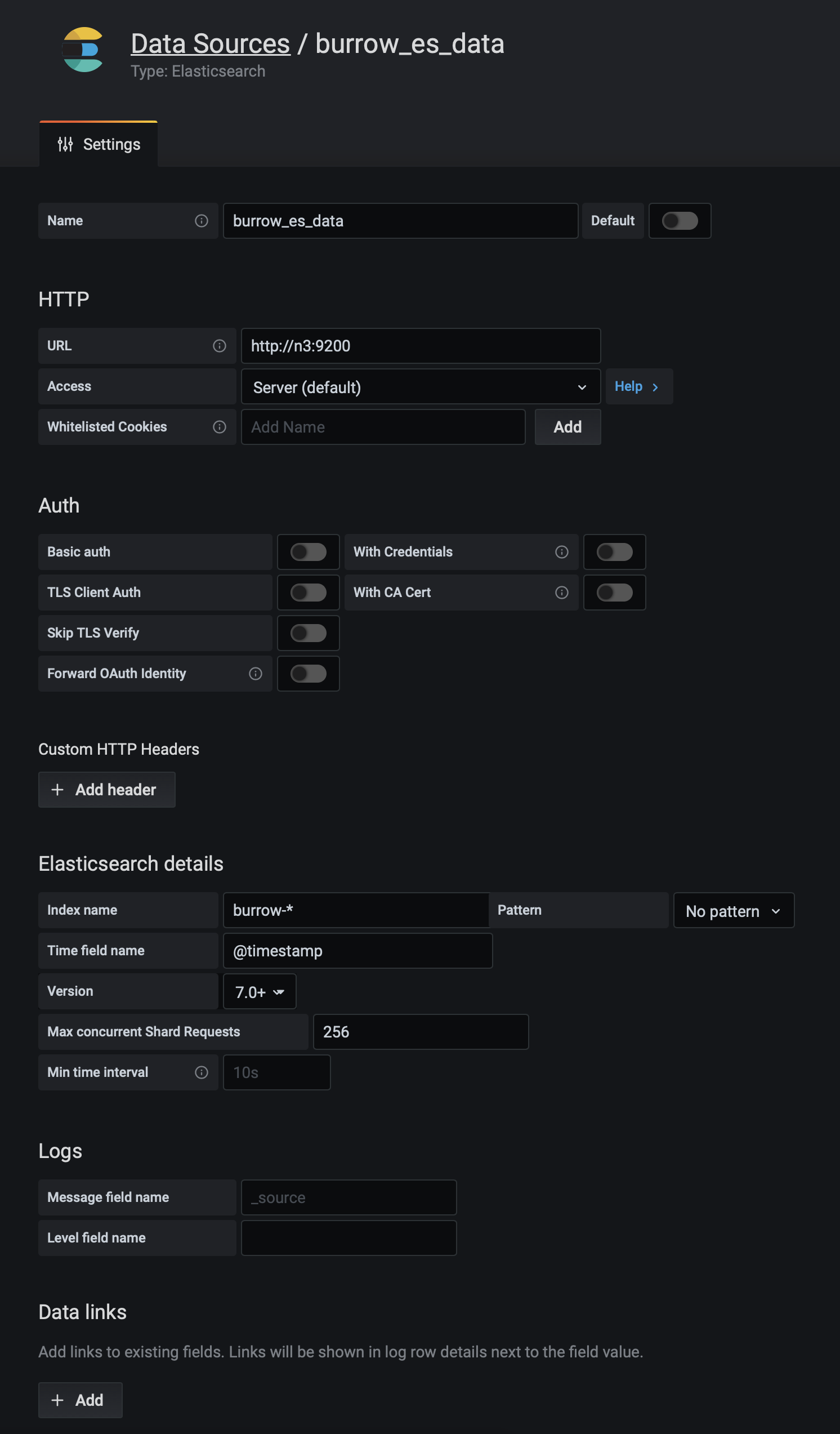Screen dimensions: 840x1434
Task: Turn on TLS Client Auth
Action: click(309, 593)
